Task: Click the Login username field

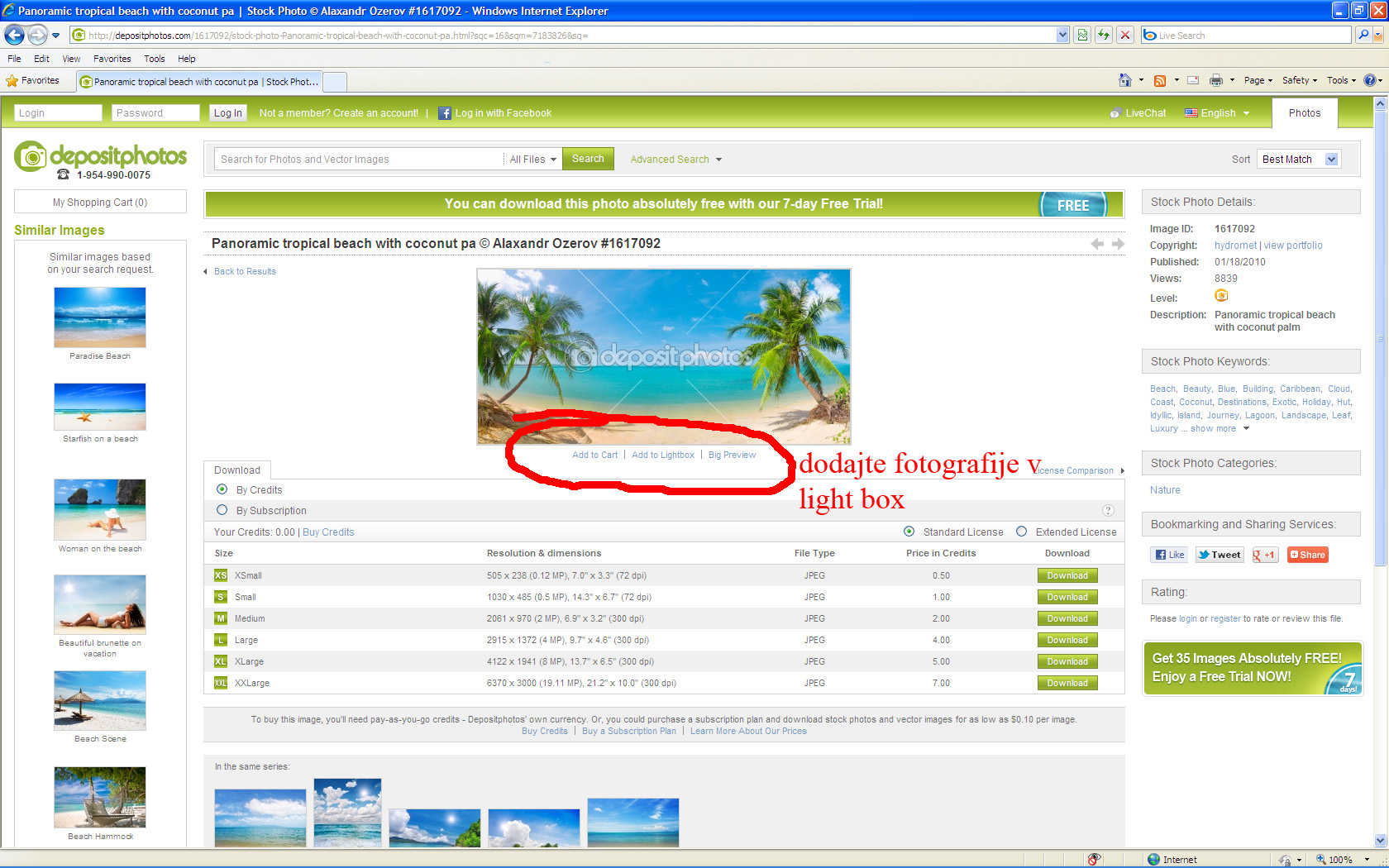Action: pyautogui.click(x=58, y=113)
